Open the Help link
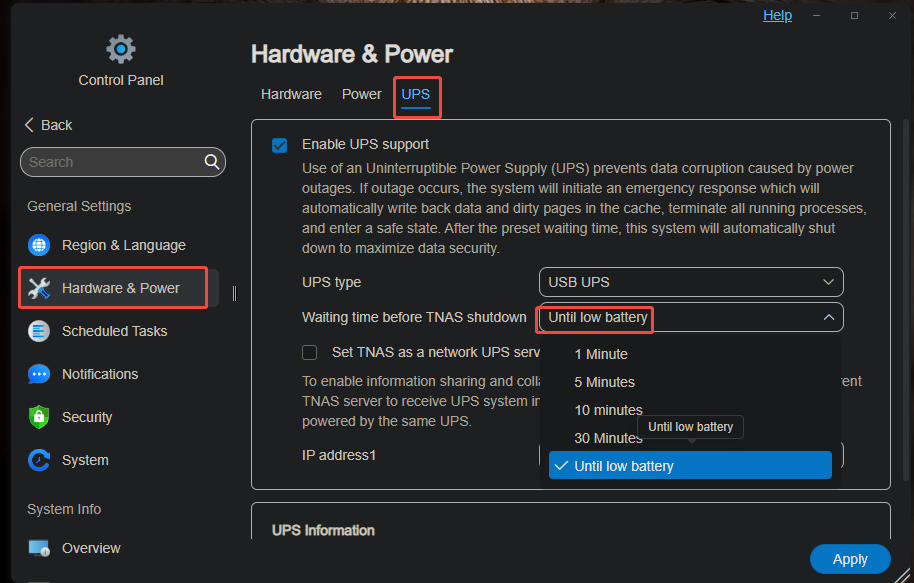 778,15
